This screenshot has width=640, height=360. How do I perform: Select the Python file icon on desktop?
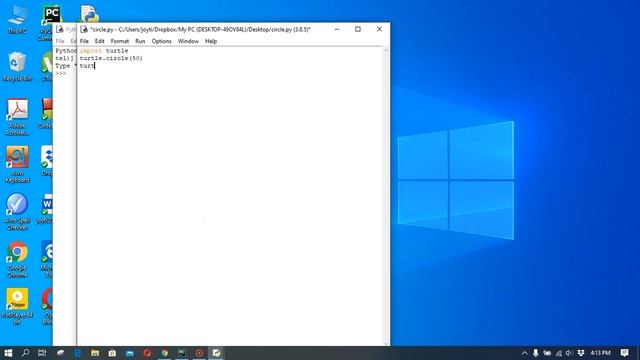pos(89,13)
